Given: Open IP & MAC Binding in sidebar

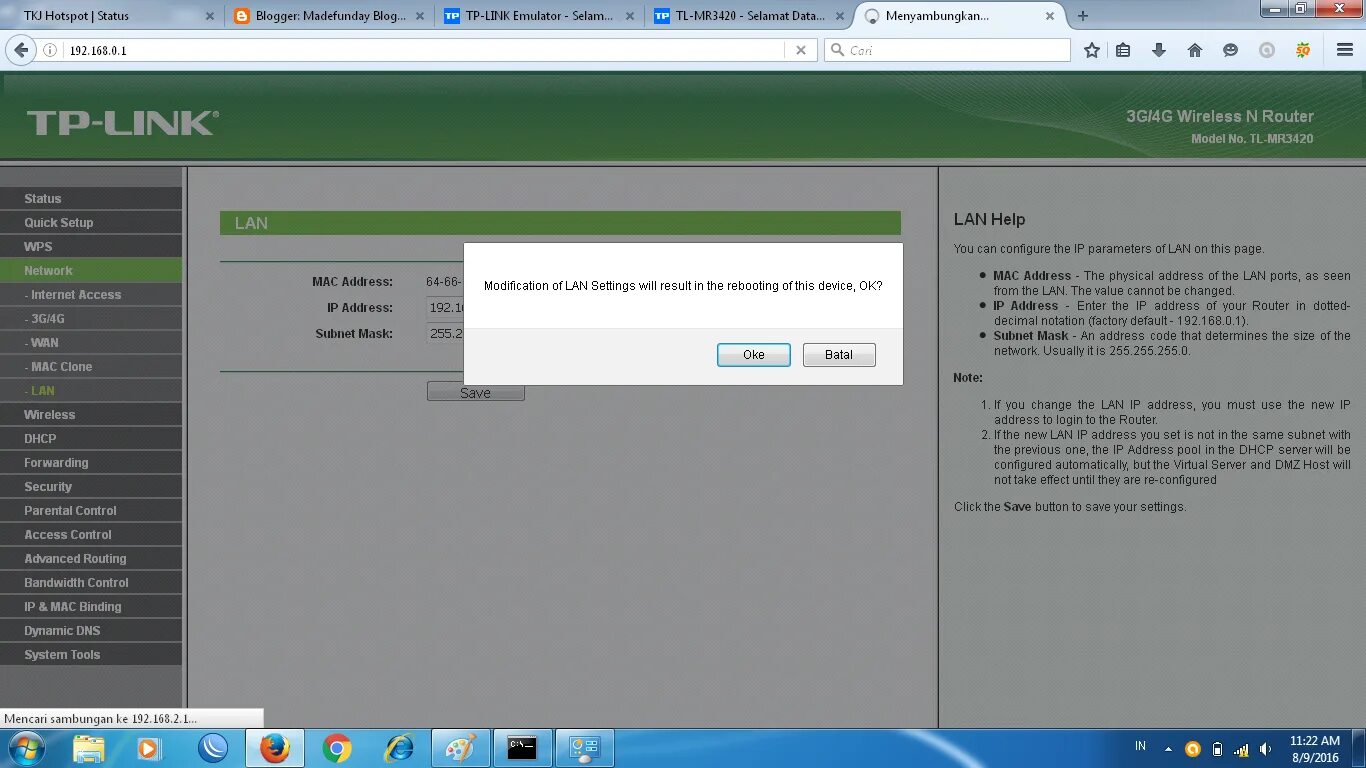Looking at the screenshot, I should 91,607.
